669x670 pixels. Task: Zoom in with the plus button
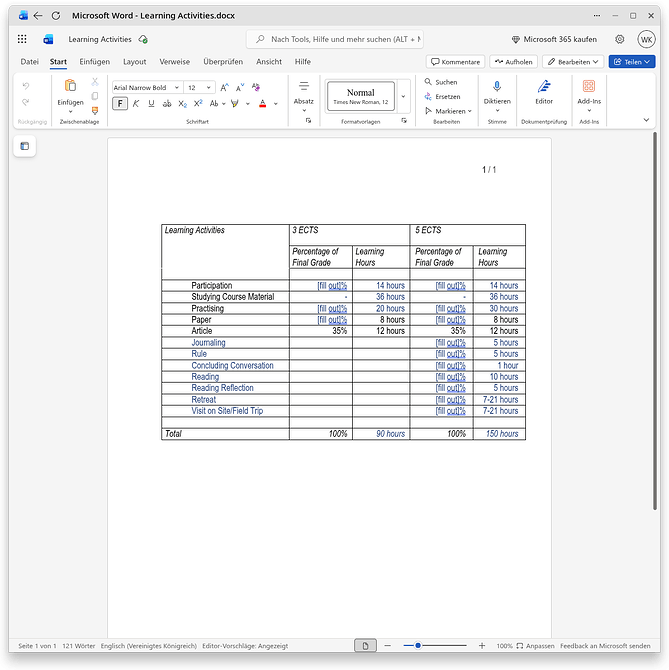(x=481, y=646)
